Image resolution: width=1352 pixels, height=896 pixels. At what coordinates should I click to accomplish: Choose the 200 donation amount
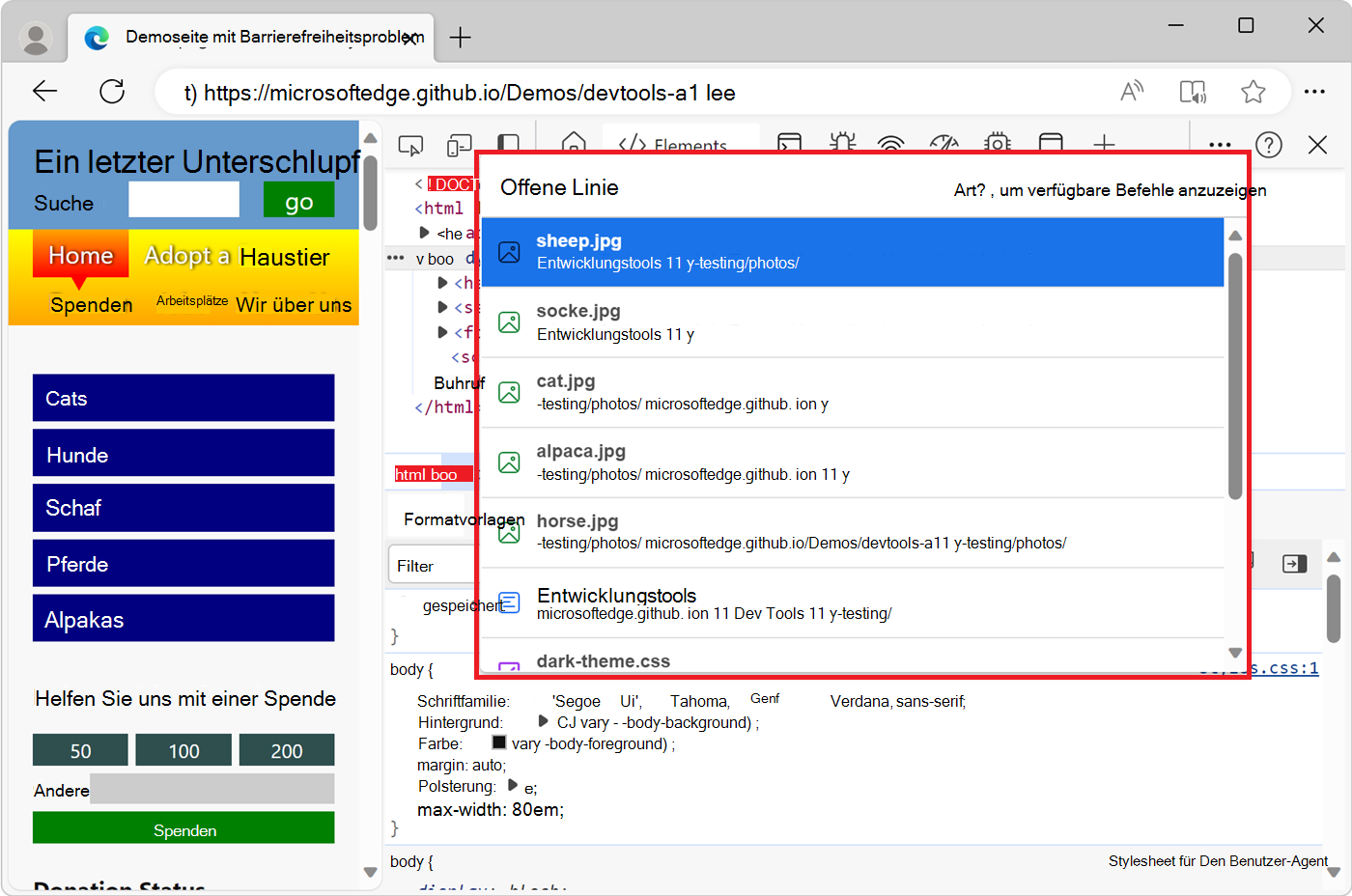tap(287, 750)
